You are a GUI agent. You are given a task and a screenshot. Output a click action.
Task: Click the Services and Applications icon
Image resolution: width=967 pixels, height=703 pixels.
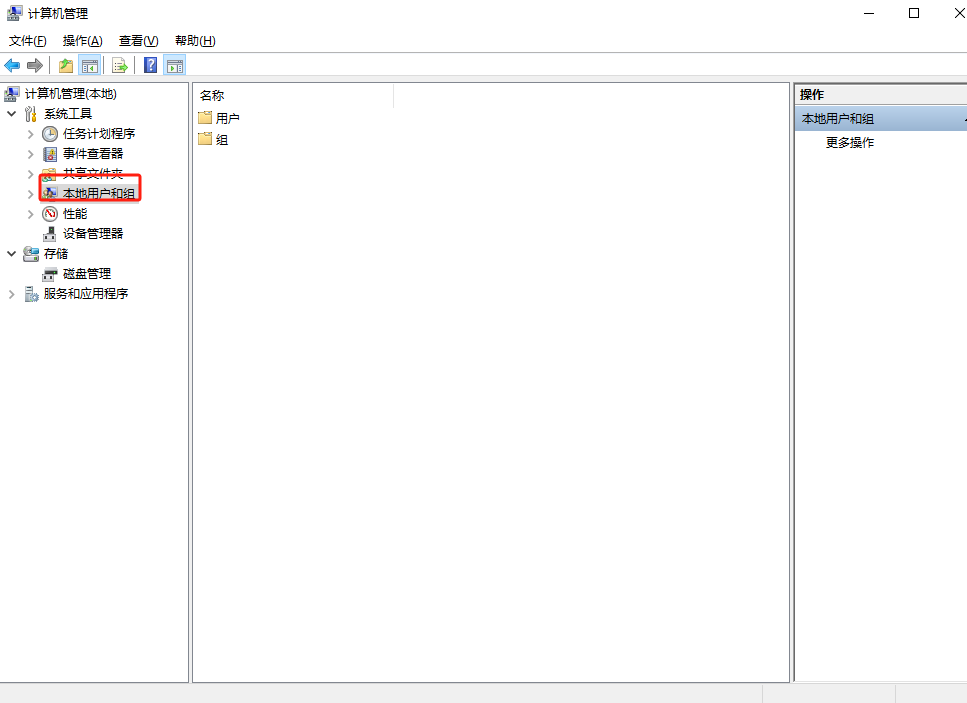point(31,294)
